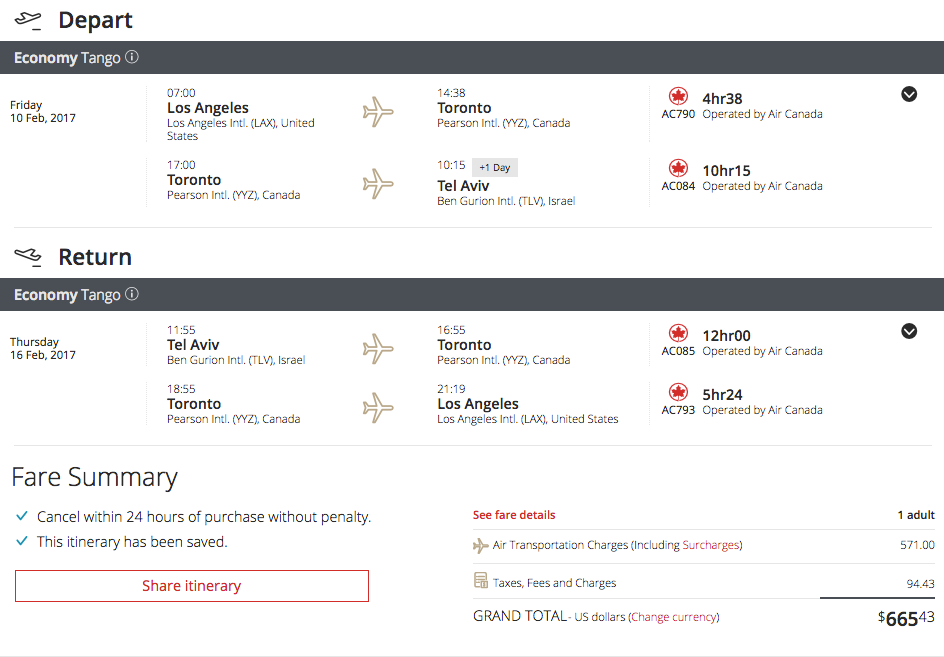The height and width of the screenshot is (657, 944).
Task: Click the plane icon on Los Angeles–Toronto leg
Action: (x=378, y=111)
